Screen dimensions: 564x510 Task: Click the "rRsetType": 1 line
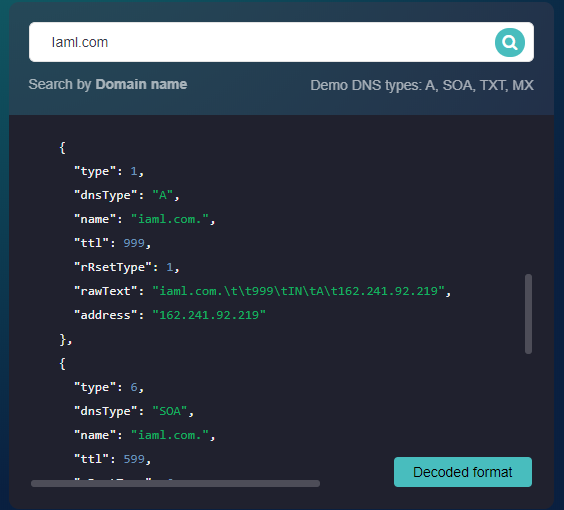click(127, 267)
